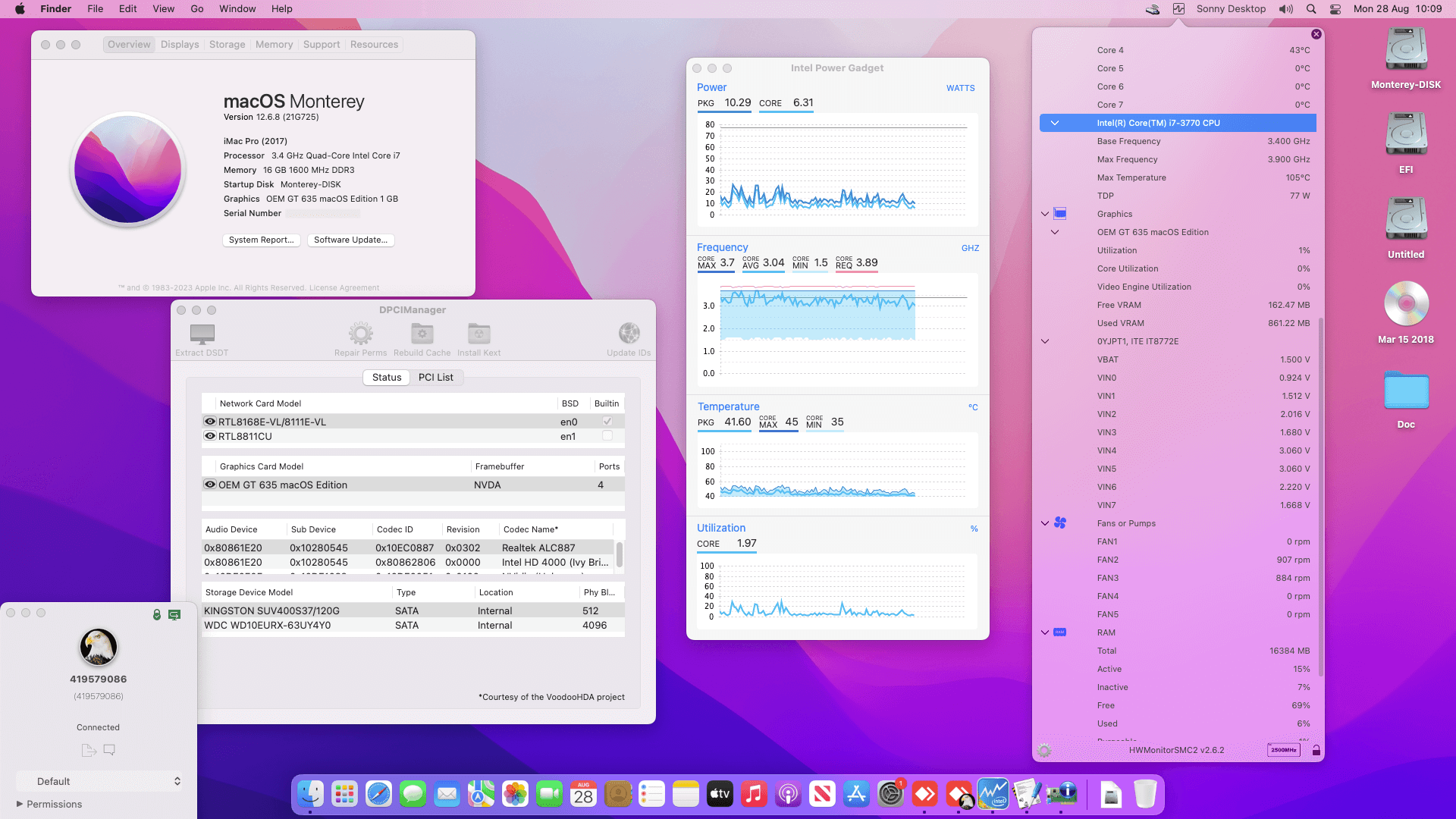Click Software Update button
1456x819 pixels.
click(351, 240)
